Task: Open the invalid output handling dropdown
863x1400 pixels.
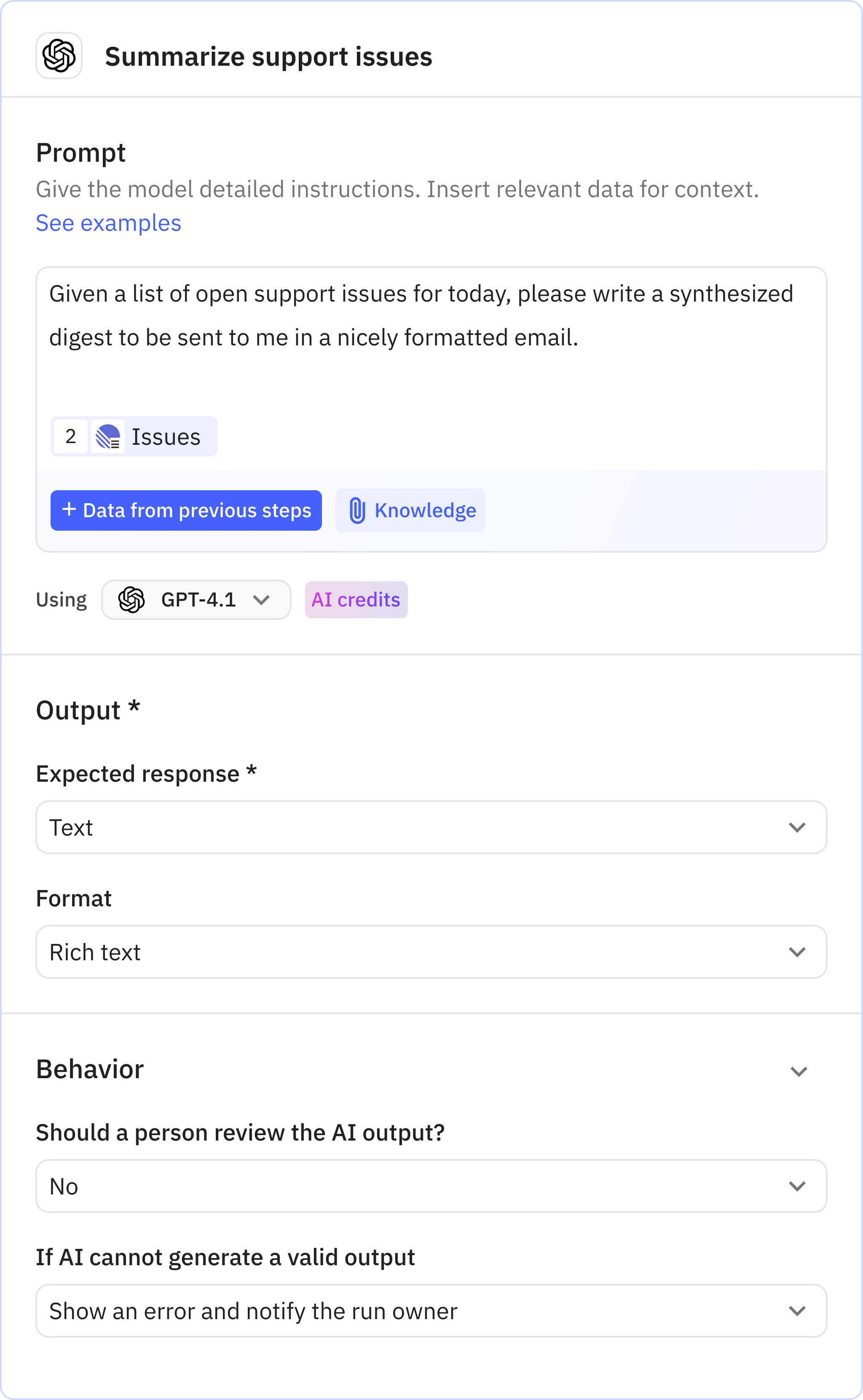Action: (431, 1310)
